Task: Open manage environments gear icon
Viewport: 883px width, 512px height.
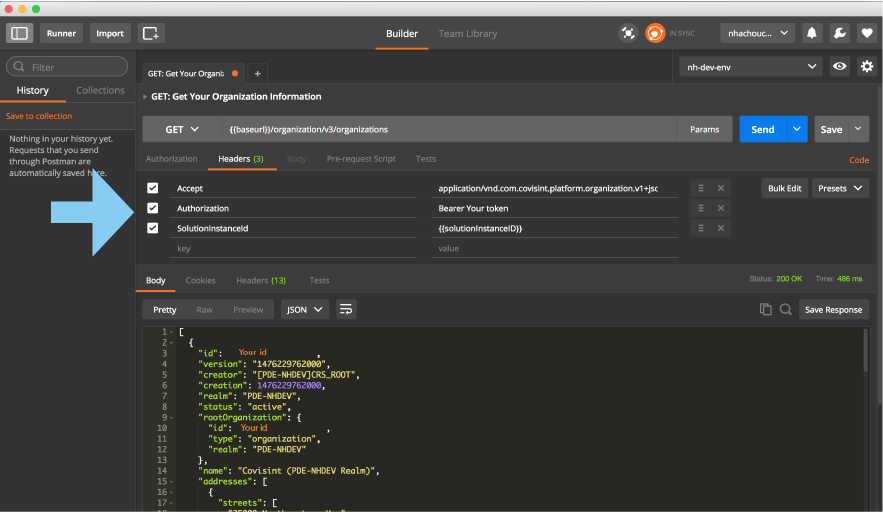Action: (867, 67)
